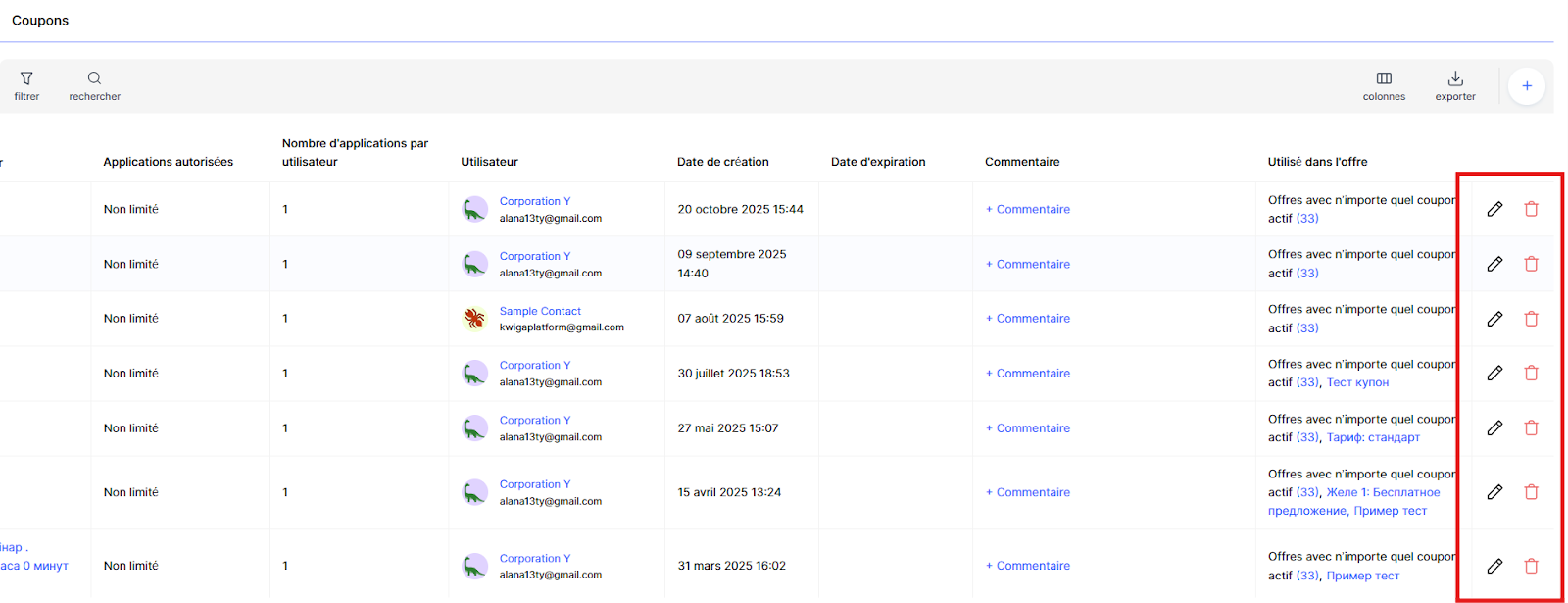Sort by Date de création column header
Viewport: 1568px width, 603px height.
coord(722,162)
